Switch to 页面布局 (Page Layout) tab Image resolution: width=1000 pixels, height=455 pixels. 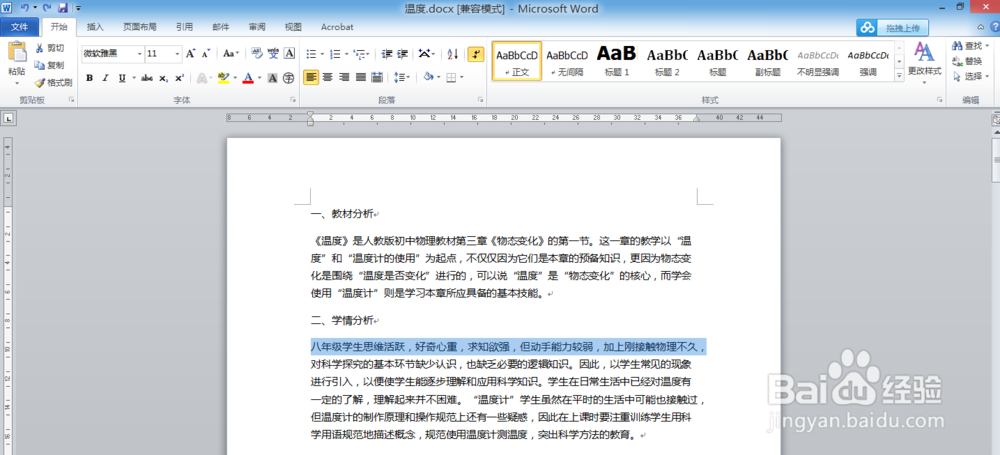click(140, 27)
